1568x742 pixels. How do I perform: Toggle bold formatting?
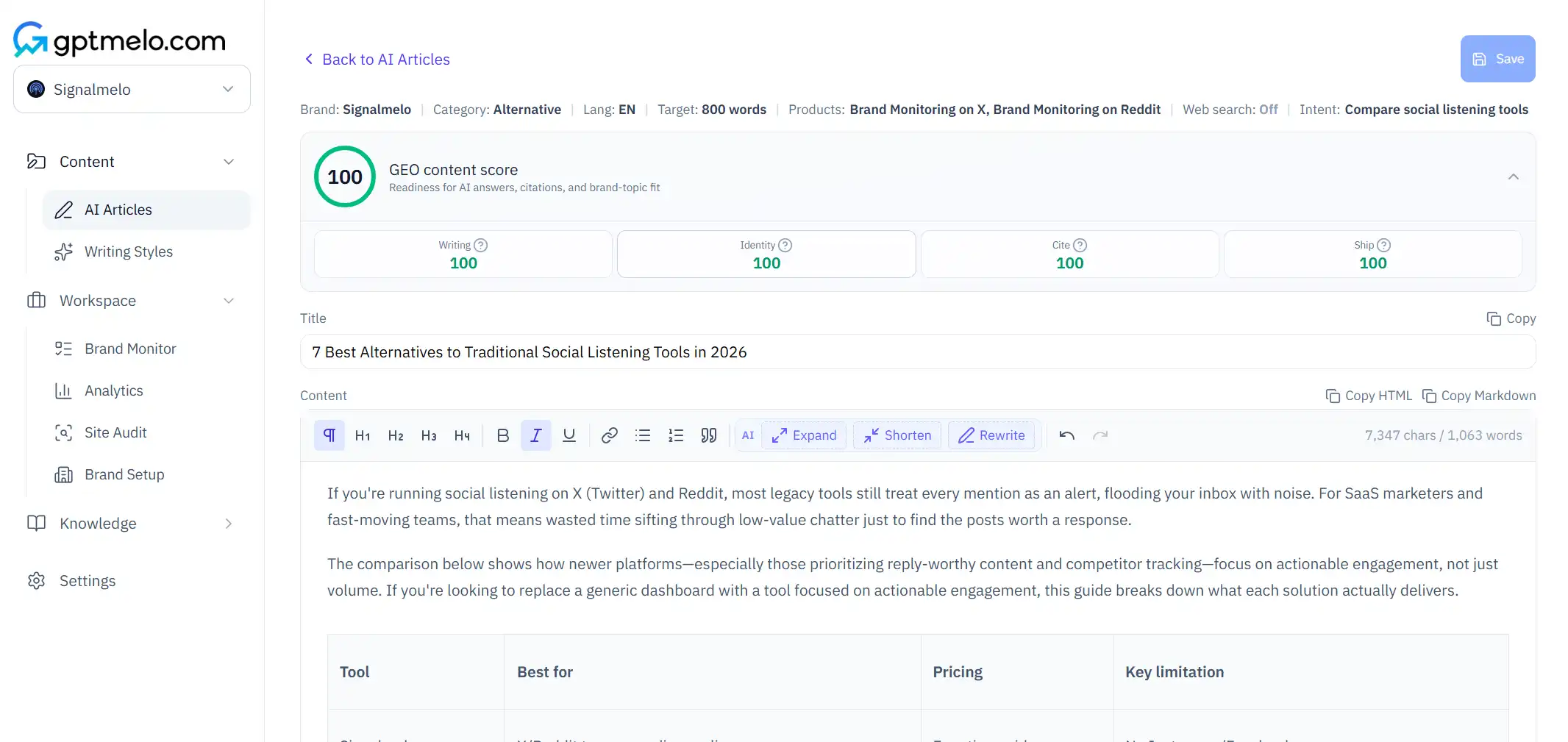(x=503, y=435)
